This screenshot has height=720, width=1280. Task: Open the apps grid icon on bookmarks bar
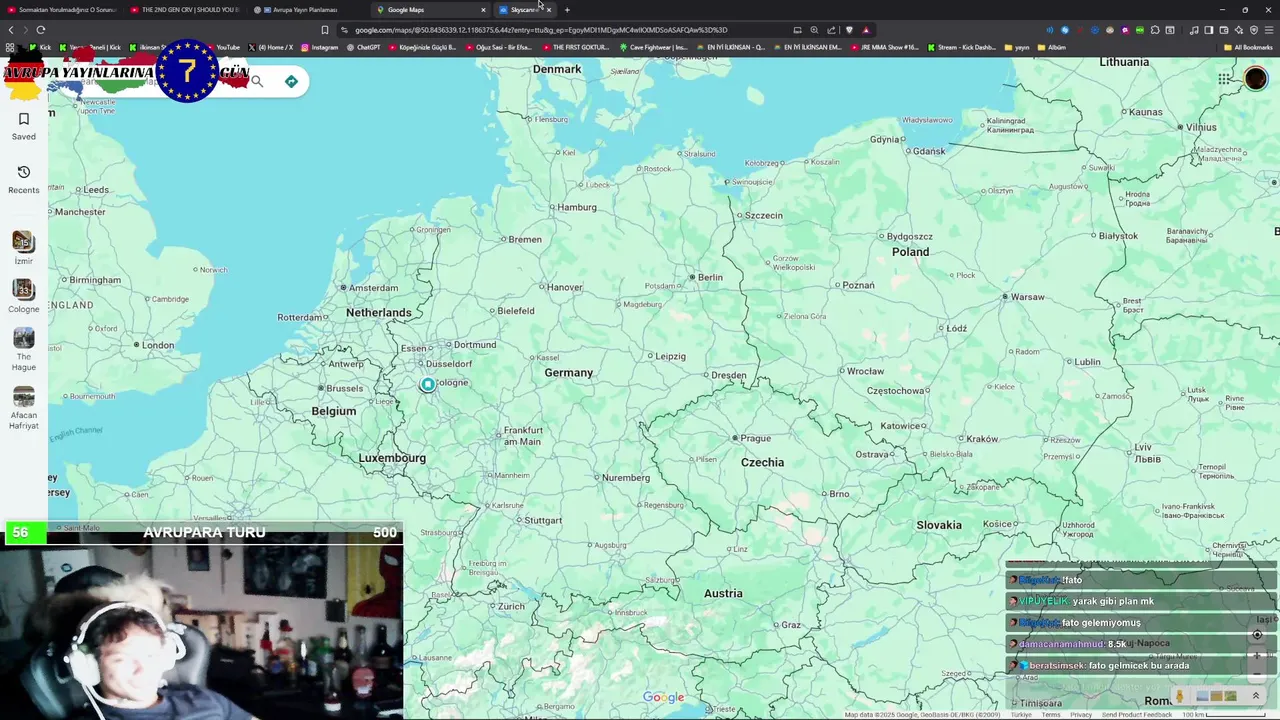pyautogui.click(x=10, y=47)
